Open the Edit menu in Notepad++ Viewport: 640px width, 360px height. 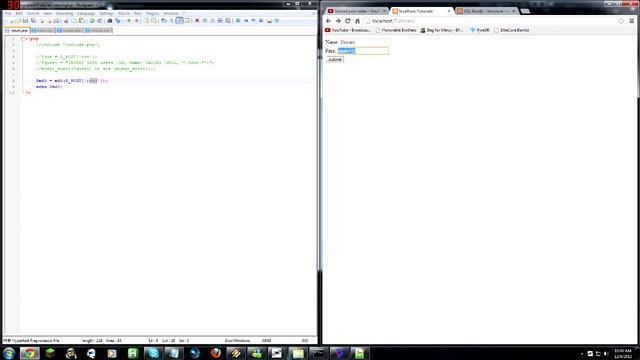click(19, 13)
